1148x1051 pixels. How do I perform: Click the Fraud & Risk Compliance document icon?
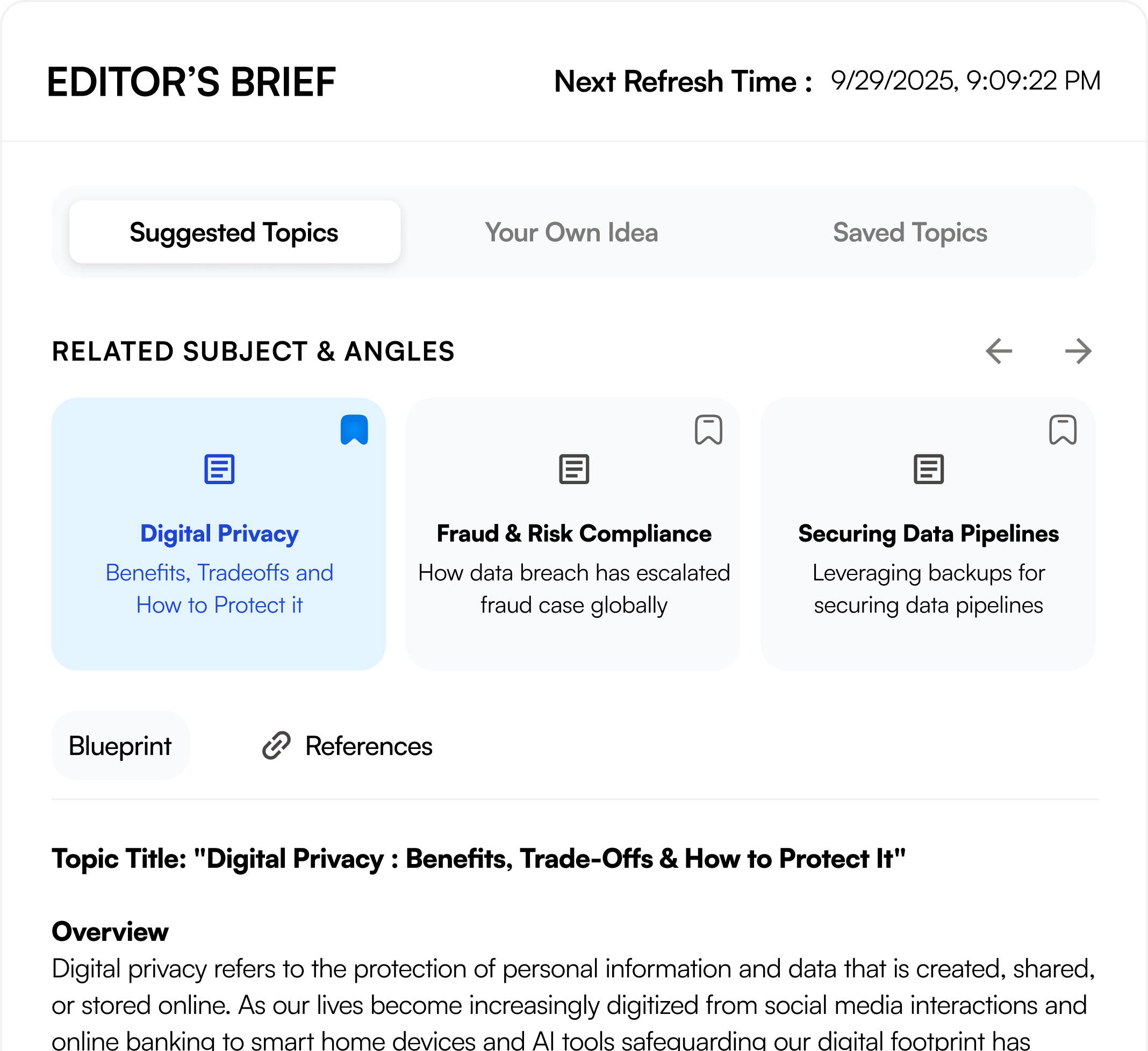(x=573, y=469)
